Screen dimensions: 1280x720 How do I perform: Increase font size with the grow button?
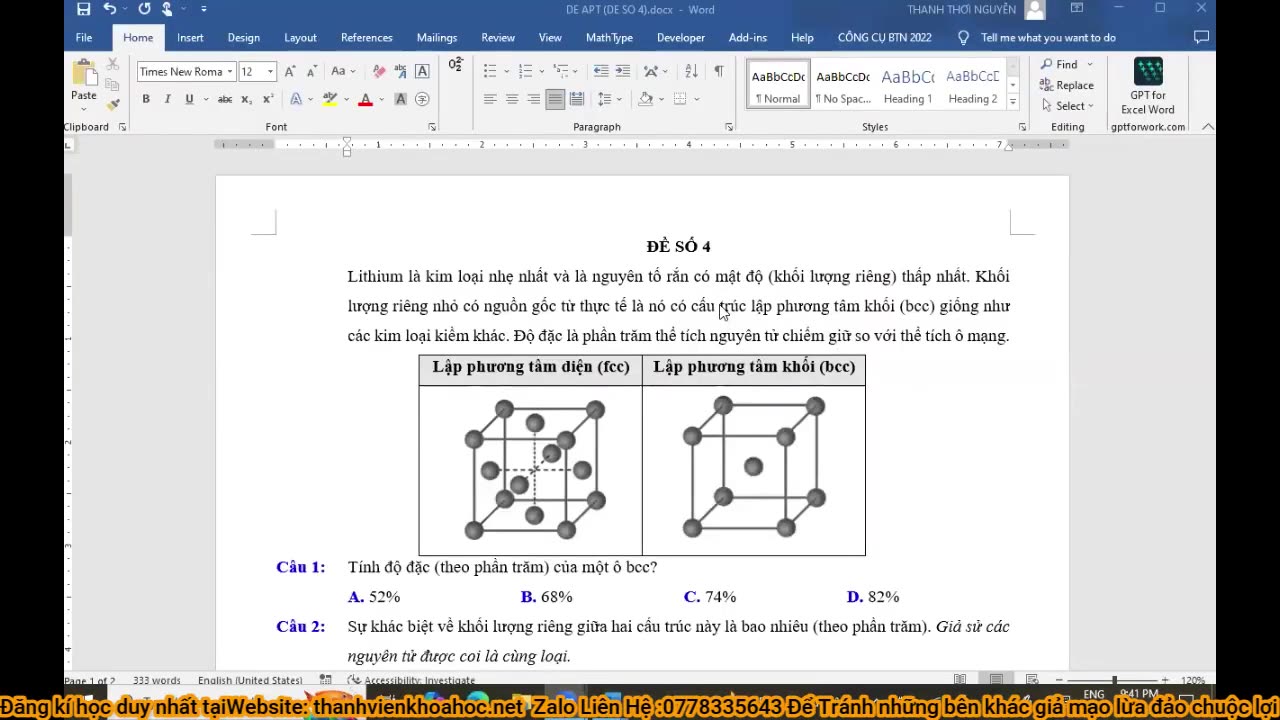point(290,71)
